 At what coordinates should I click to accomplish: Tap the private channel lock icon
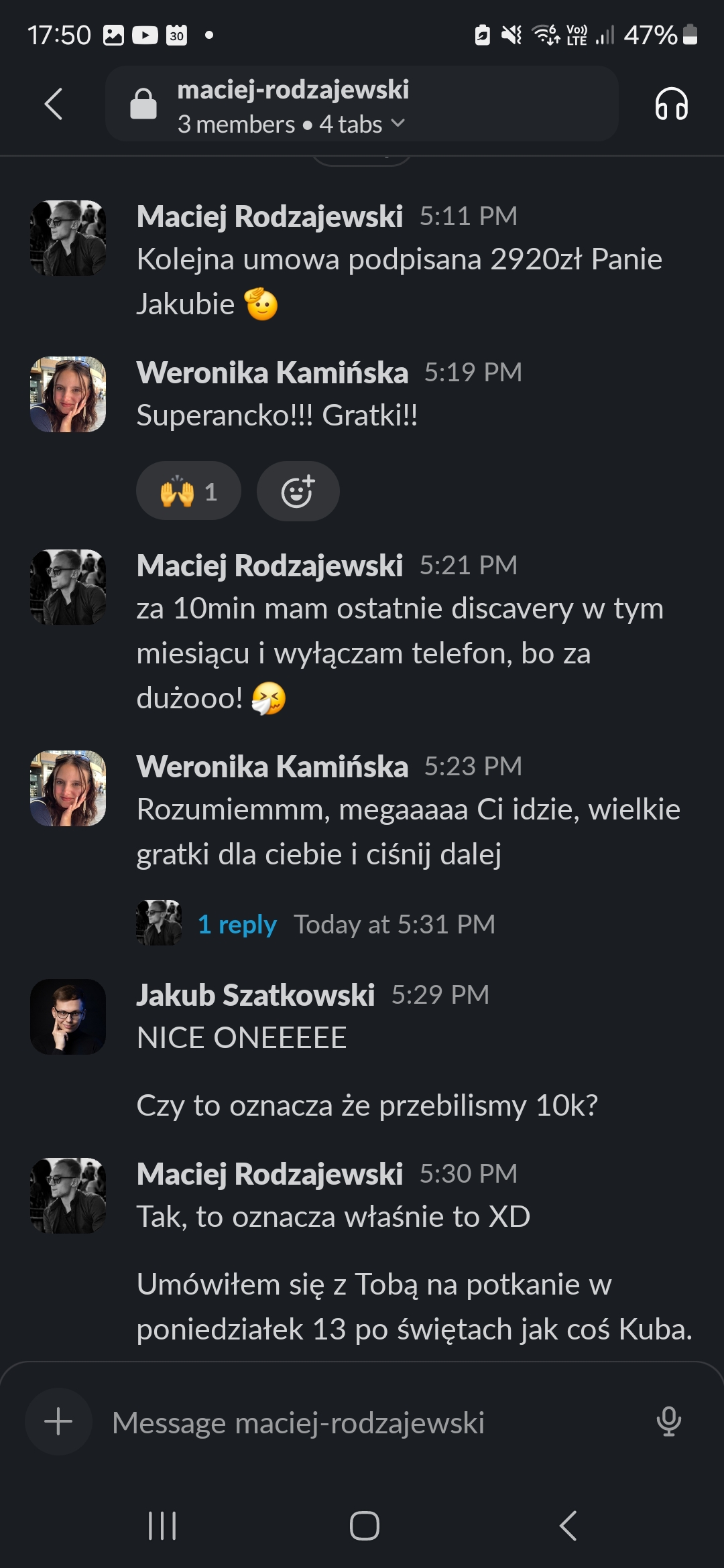(143, 104)
